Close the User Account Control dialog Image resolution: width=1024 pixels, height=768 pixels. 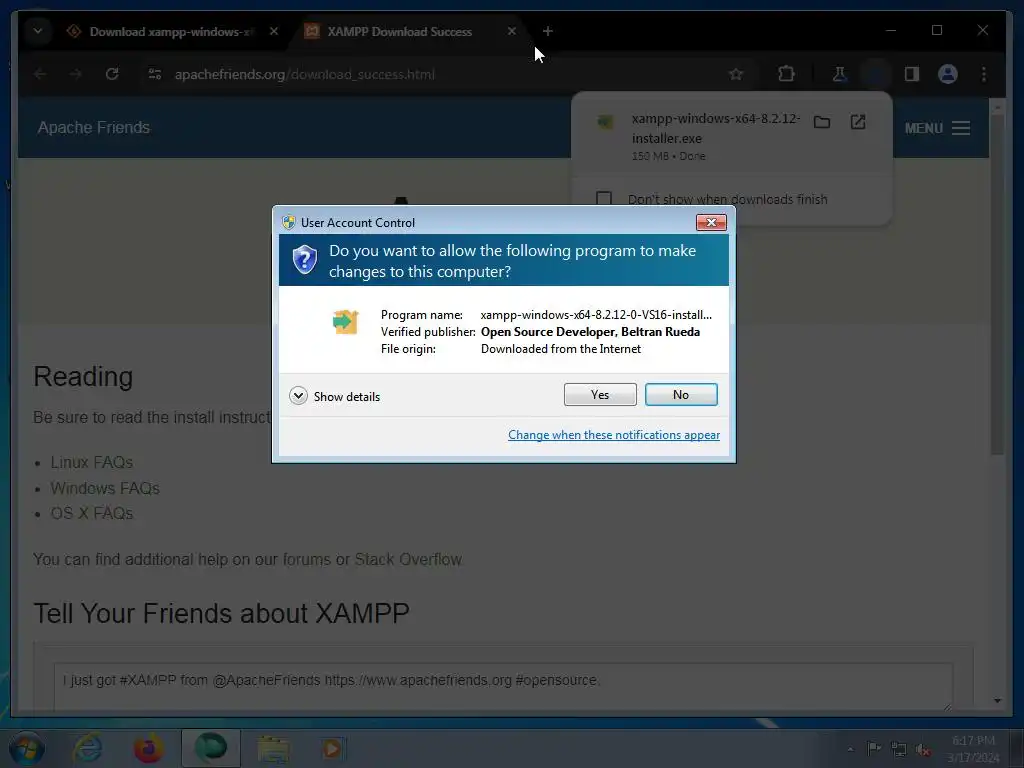pos(711,223)
